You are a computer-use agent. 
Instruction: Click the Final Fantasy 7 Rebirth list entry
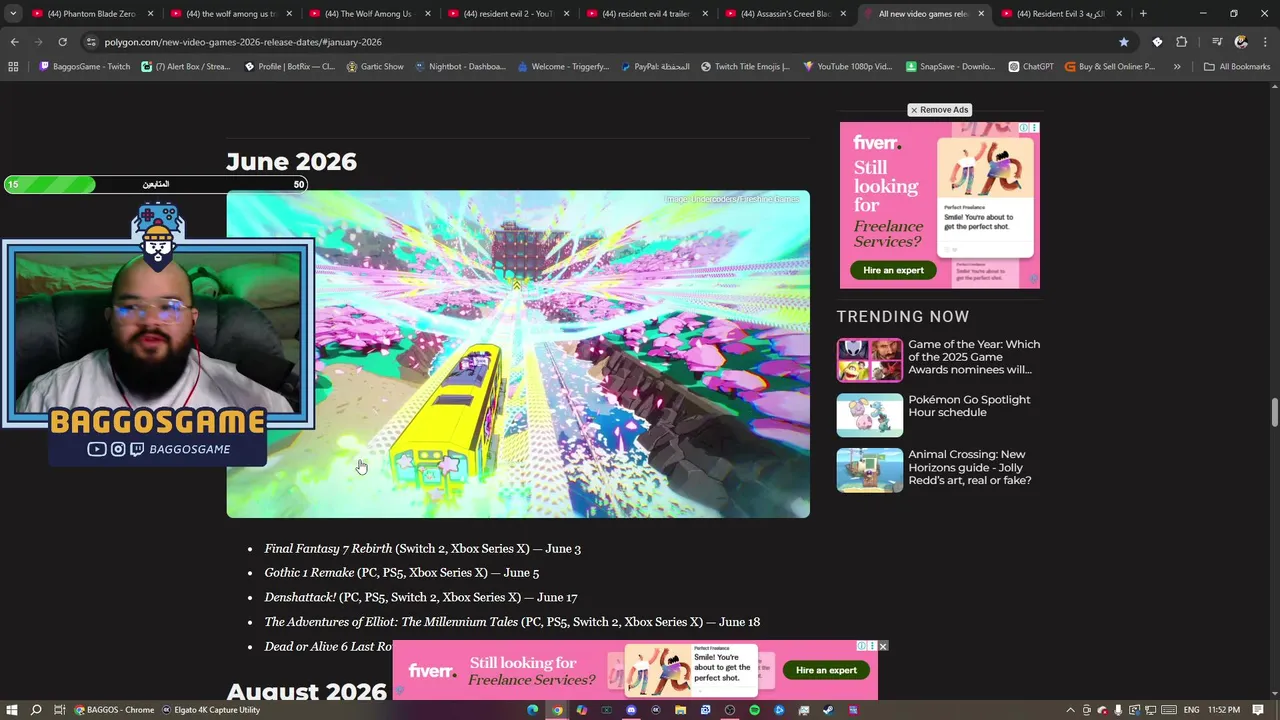(x=422, y=549)
